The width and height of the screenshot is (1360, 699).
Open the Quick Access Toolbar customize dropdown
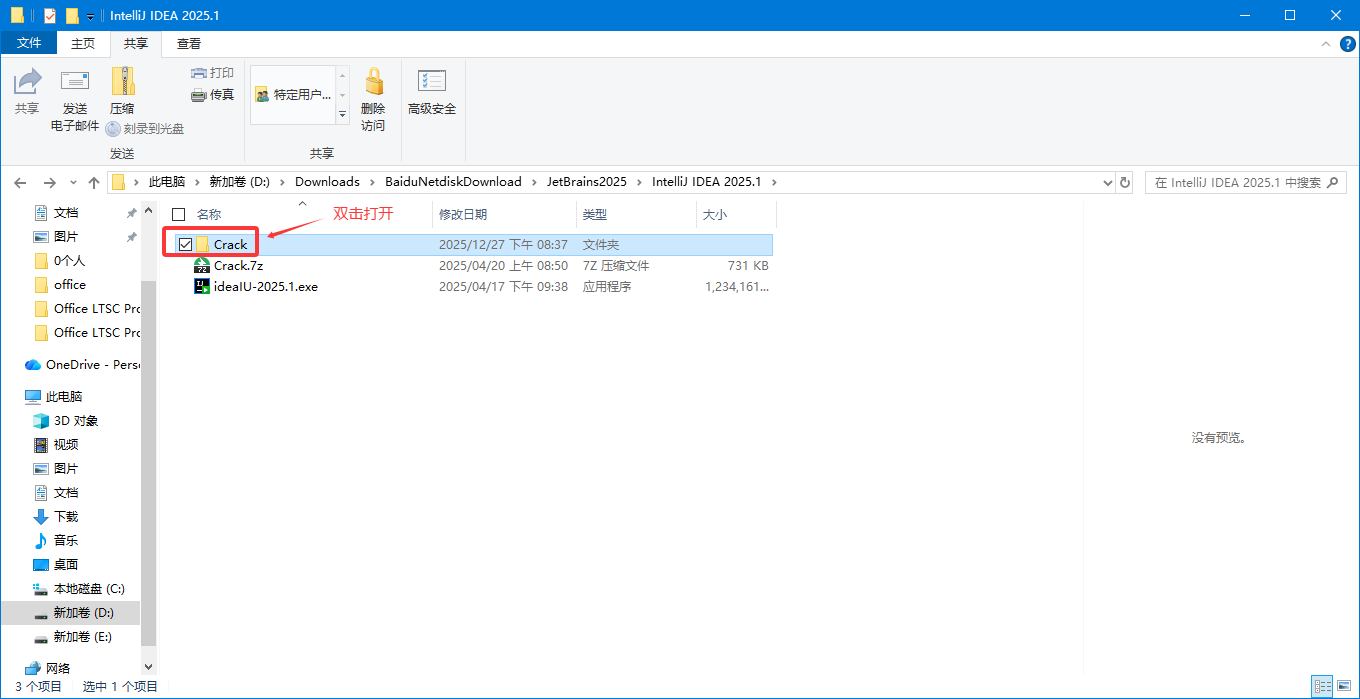[91, 16]
